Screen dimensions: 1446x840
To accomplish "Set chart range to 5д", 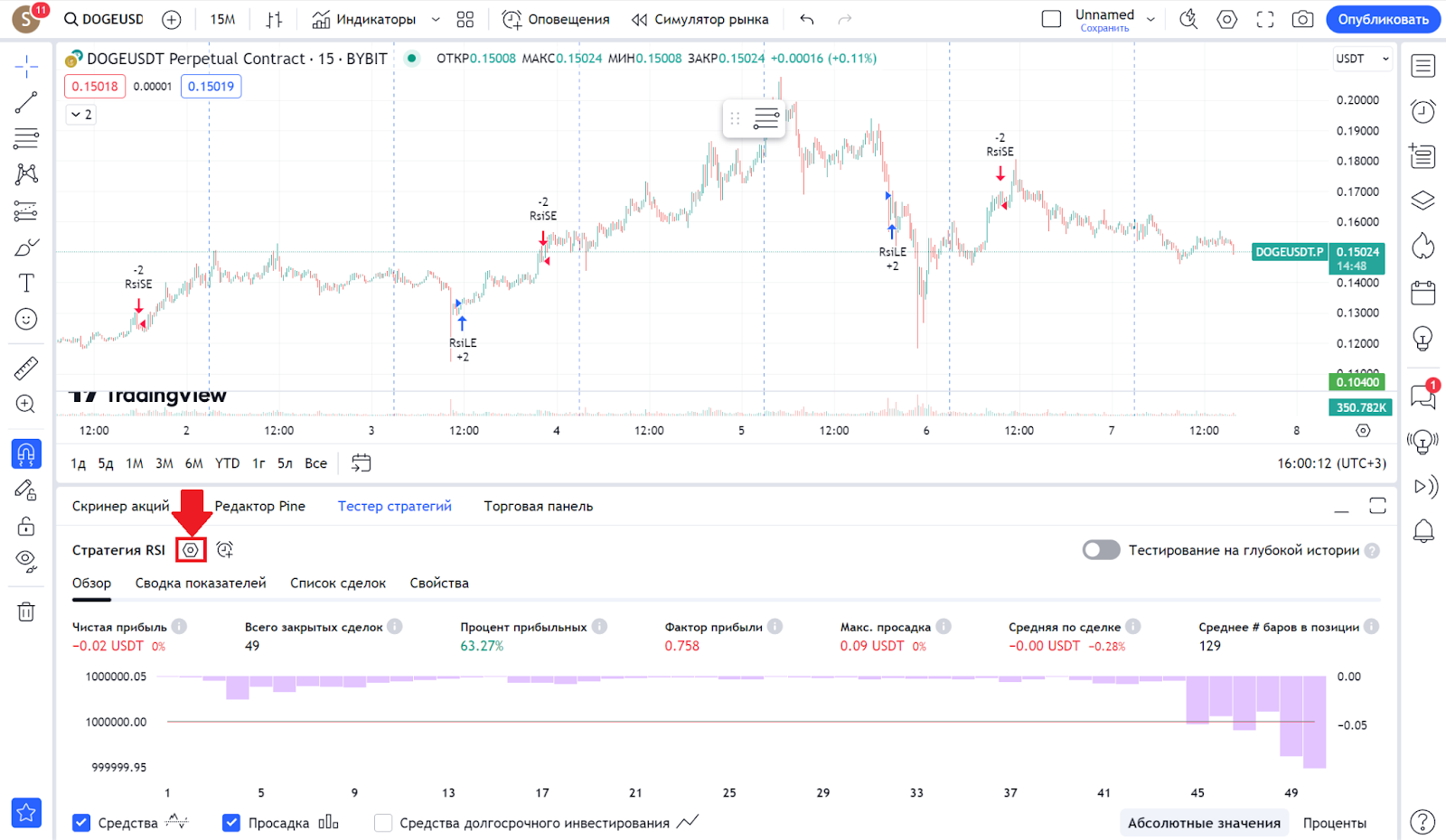I will [x=106, y=463].
